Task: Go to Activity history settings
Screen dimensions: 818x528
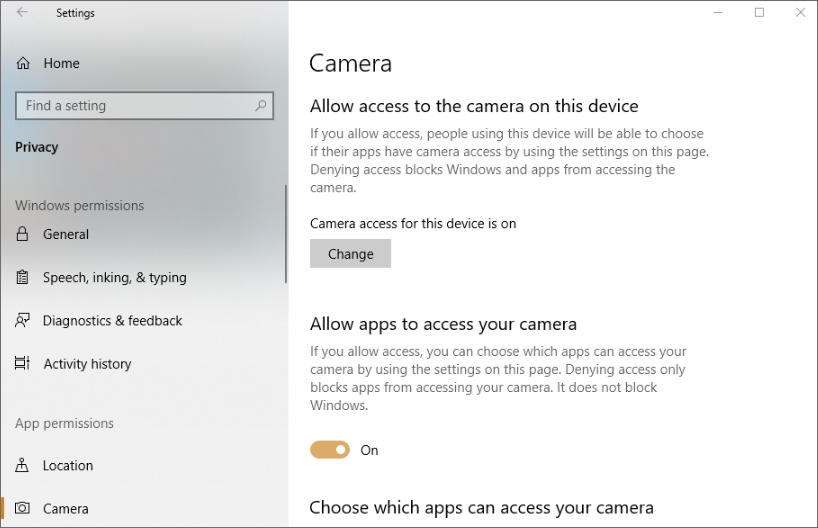Action: 87,364
